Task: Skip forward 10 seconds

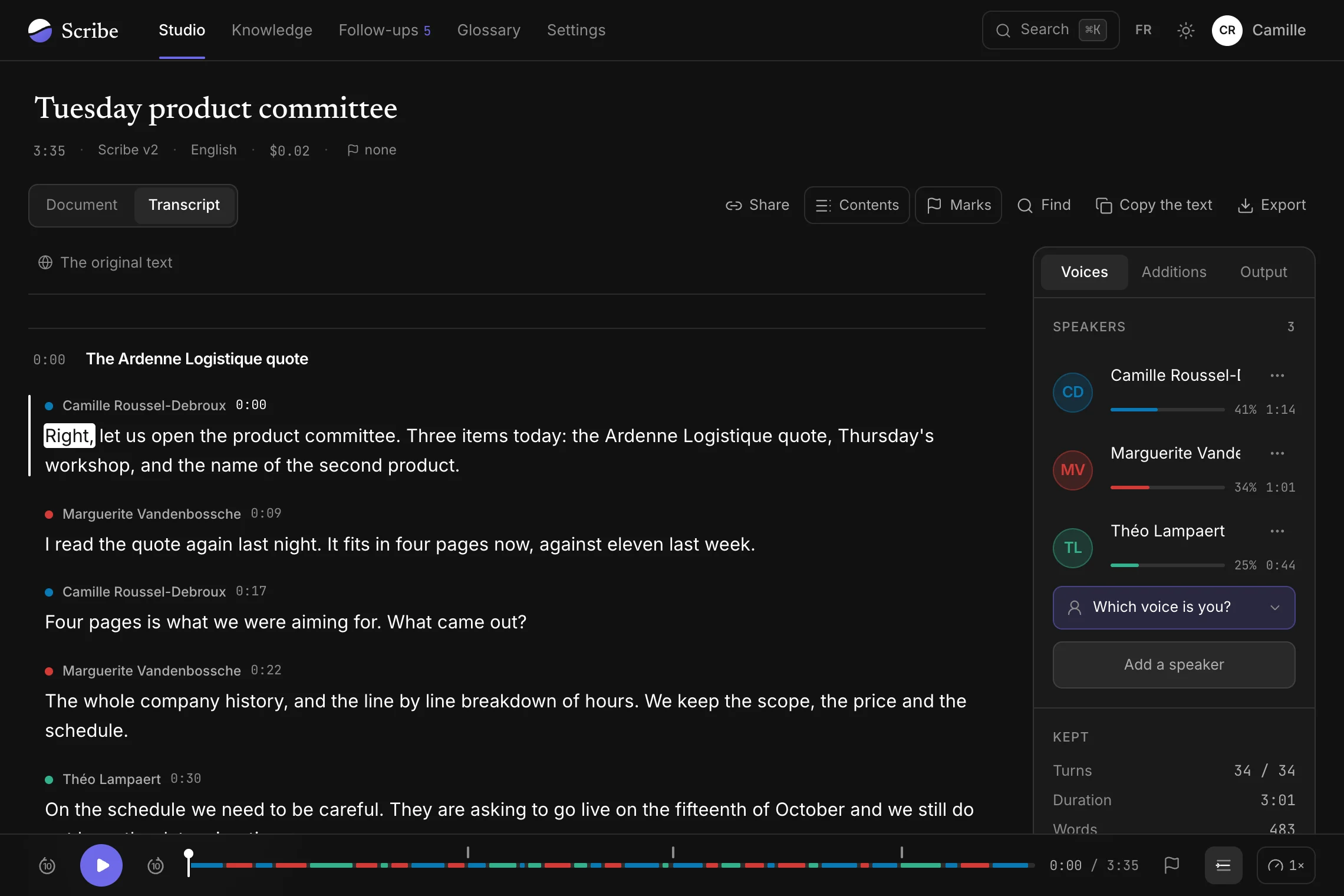Action: [156, 865]
